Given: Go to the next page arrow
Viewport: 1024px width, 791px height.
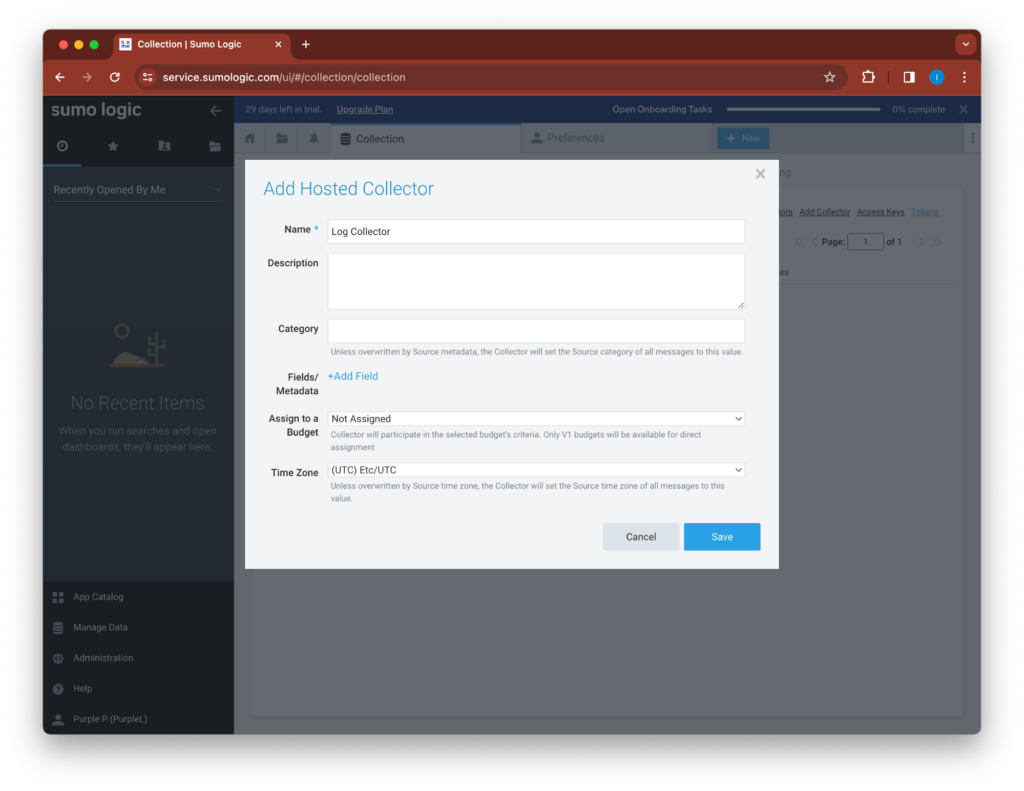Looking at the screenshot, I should coord(921,242).
